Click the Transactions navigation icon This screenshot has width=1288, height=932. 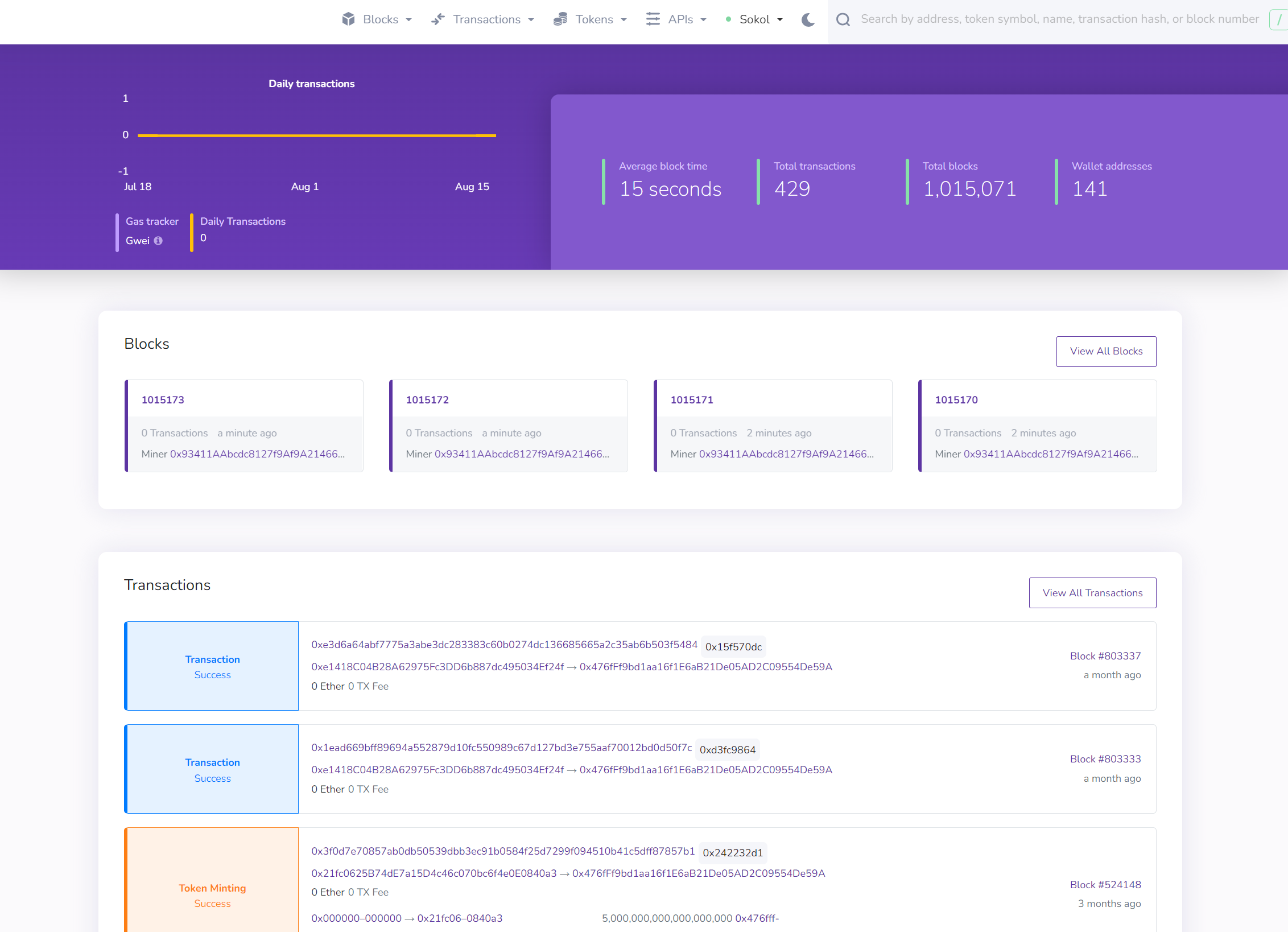pos(437,19)
